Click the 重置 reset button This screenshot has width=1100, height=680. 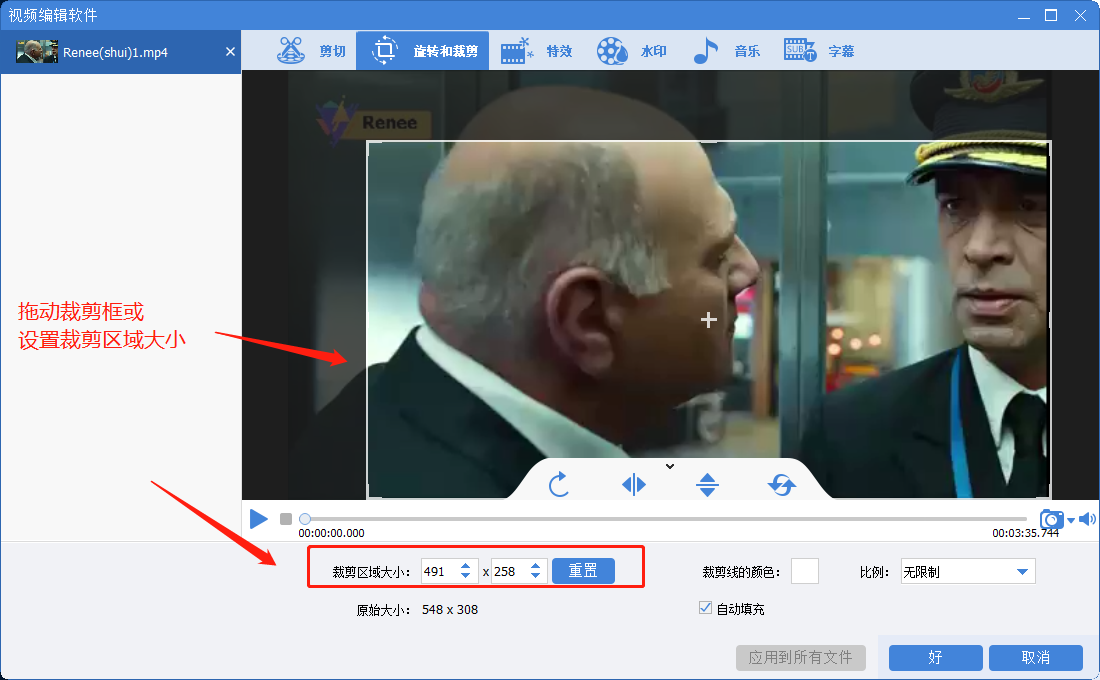tap(583, 571)
